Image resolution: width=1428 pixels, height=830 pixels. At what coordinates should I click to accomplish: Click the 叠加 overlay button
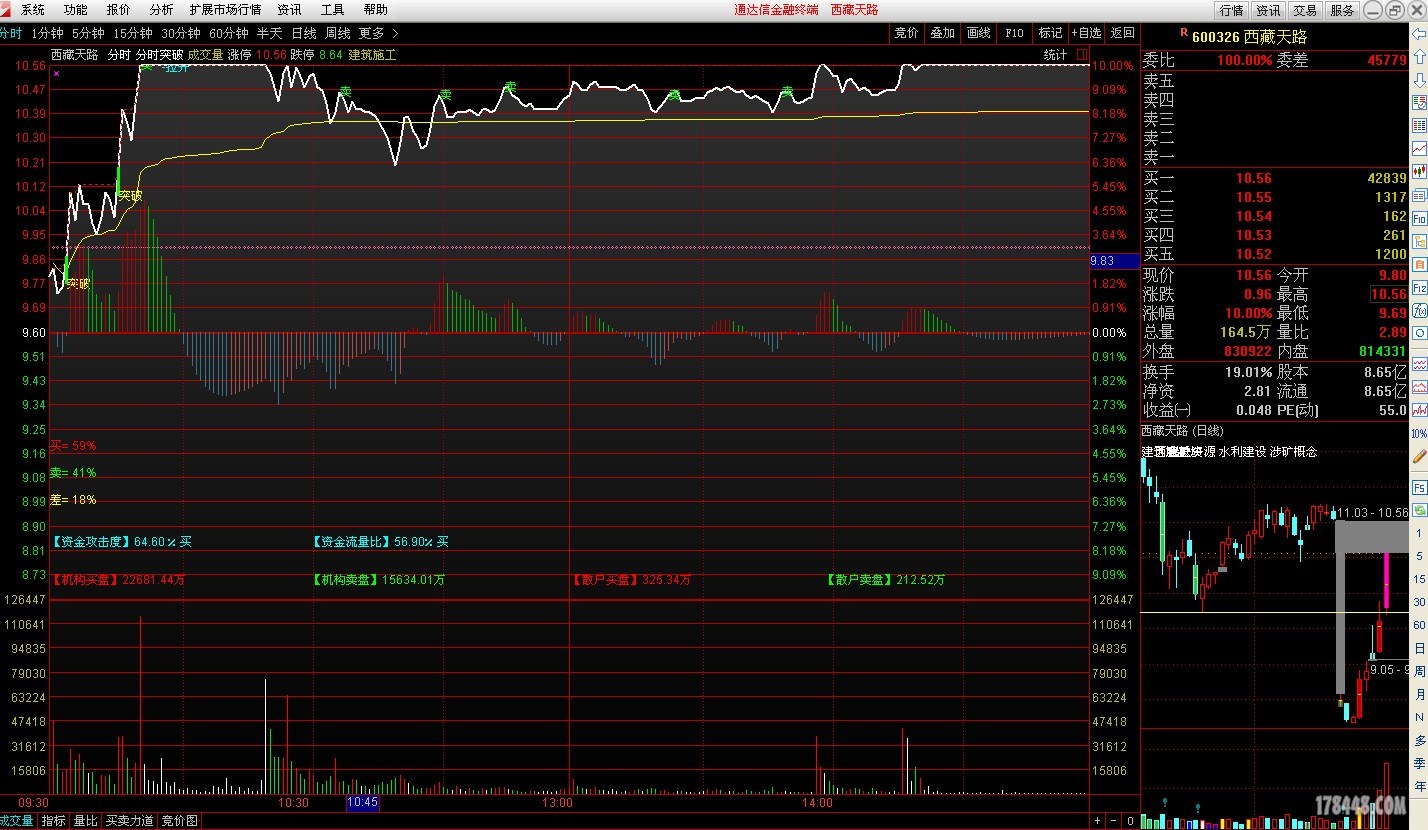coord(942,33)
